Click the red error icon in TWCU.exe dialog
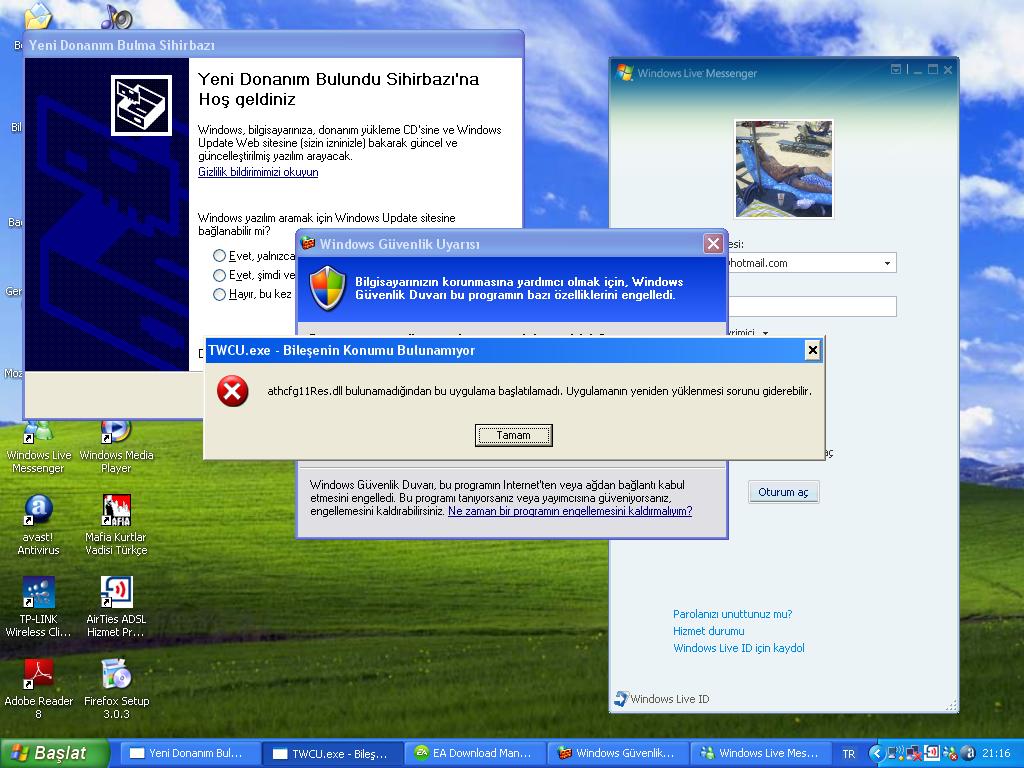The image size is (1024, 768). pos(232,391)
